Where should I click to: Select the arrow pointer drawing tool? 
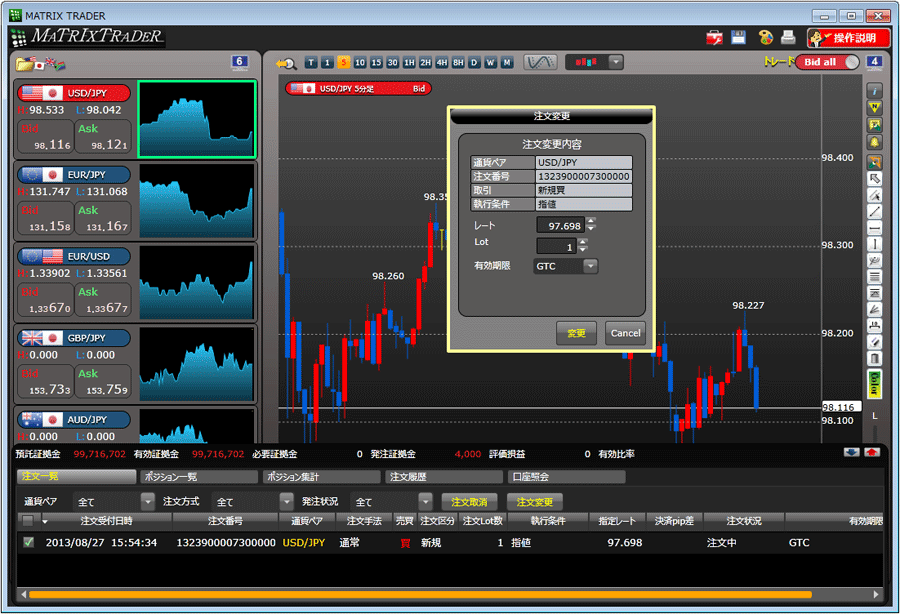[874, 178]
